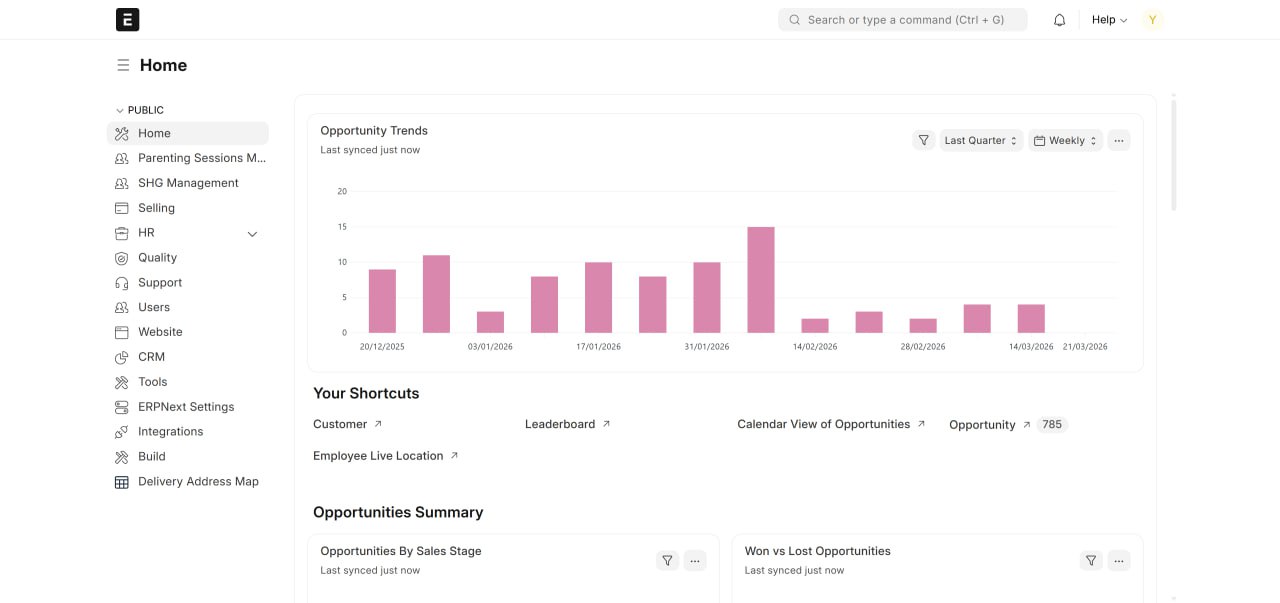Viewport: 1280px width, 603px height.
Task: Open the Customer shortcut link
Action: pos(340,424)
